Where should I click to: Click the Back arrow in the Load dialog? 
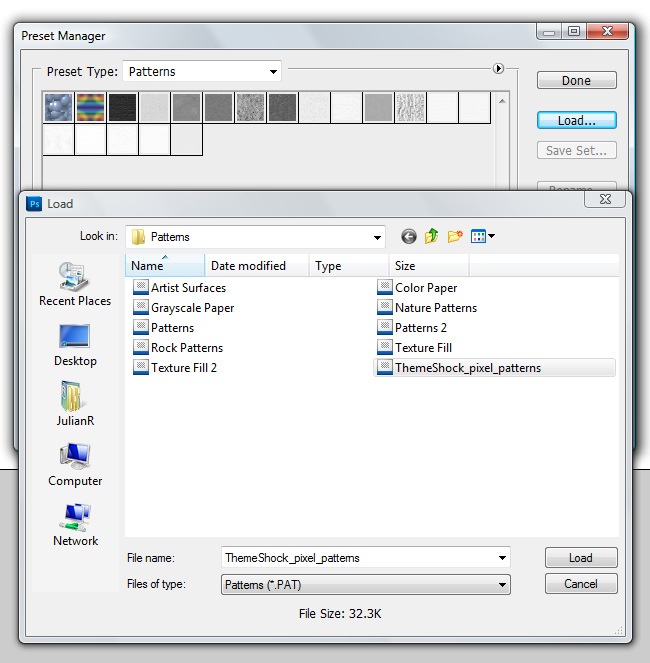click(409, 236)
